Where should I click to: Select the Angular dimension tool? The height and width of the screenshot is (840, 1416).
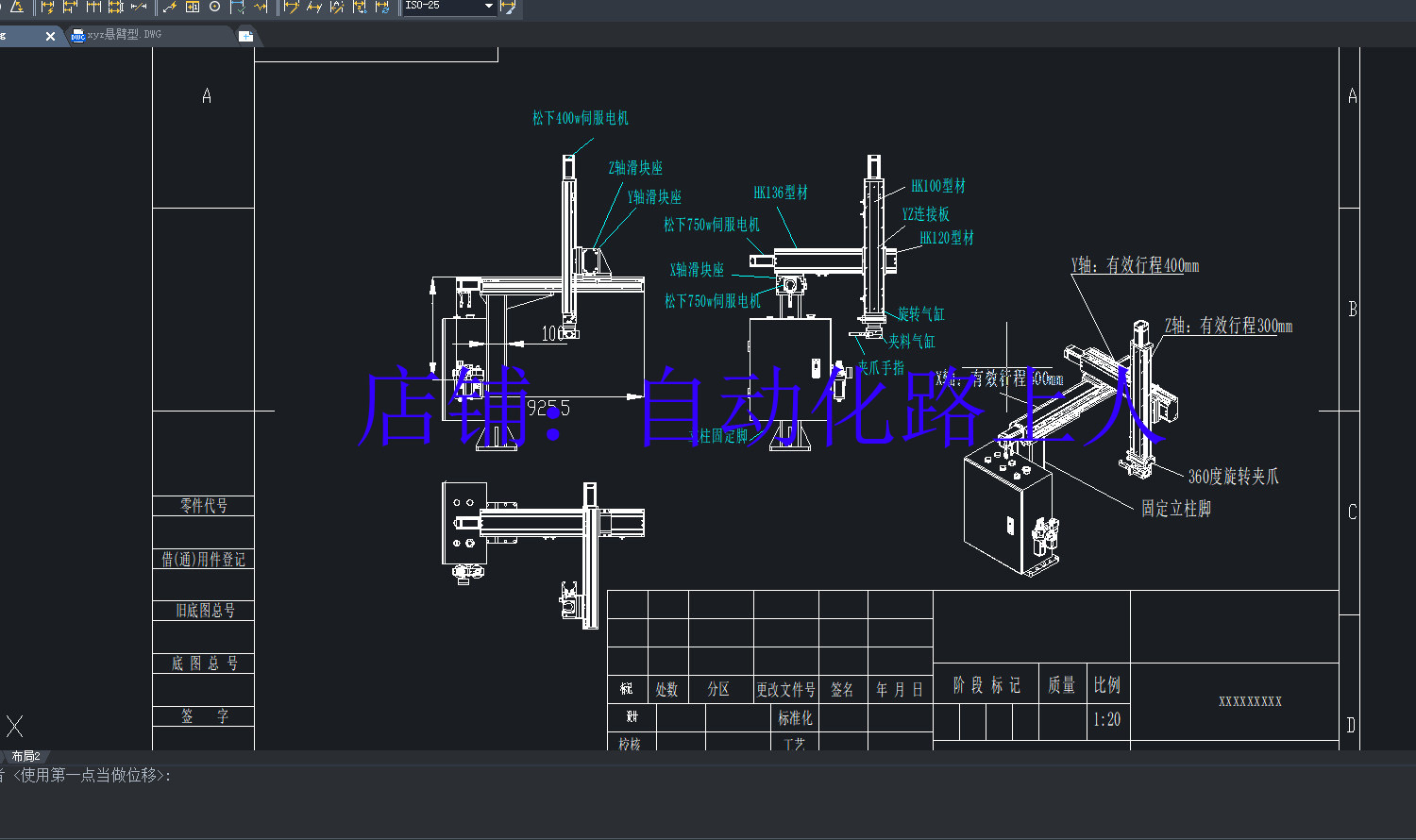(x=16, y=7)
